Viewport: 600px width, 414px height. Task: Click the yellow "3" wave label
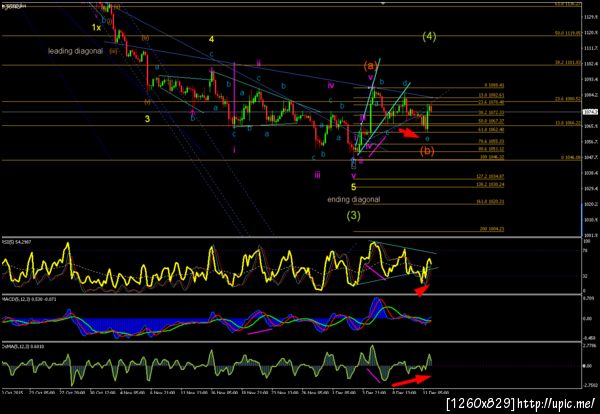147,119
